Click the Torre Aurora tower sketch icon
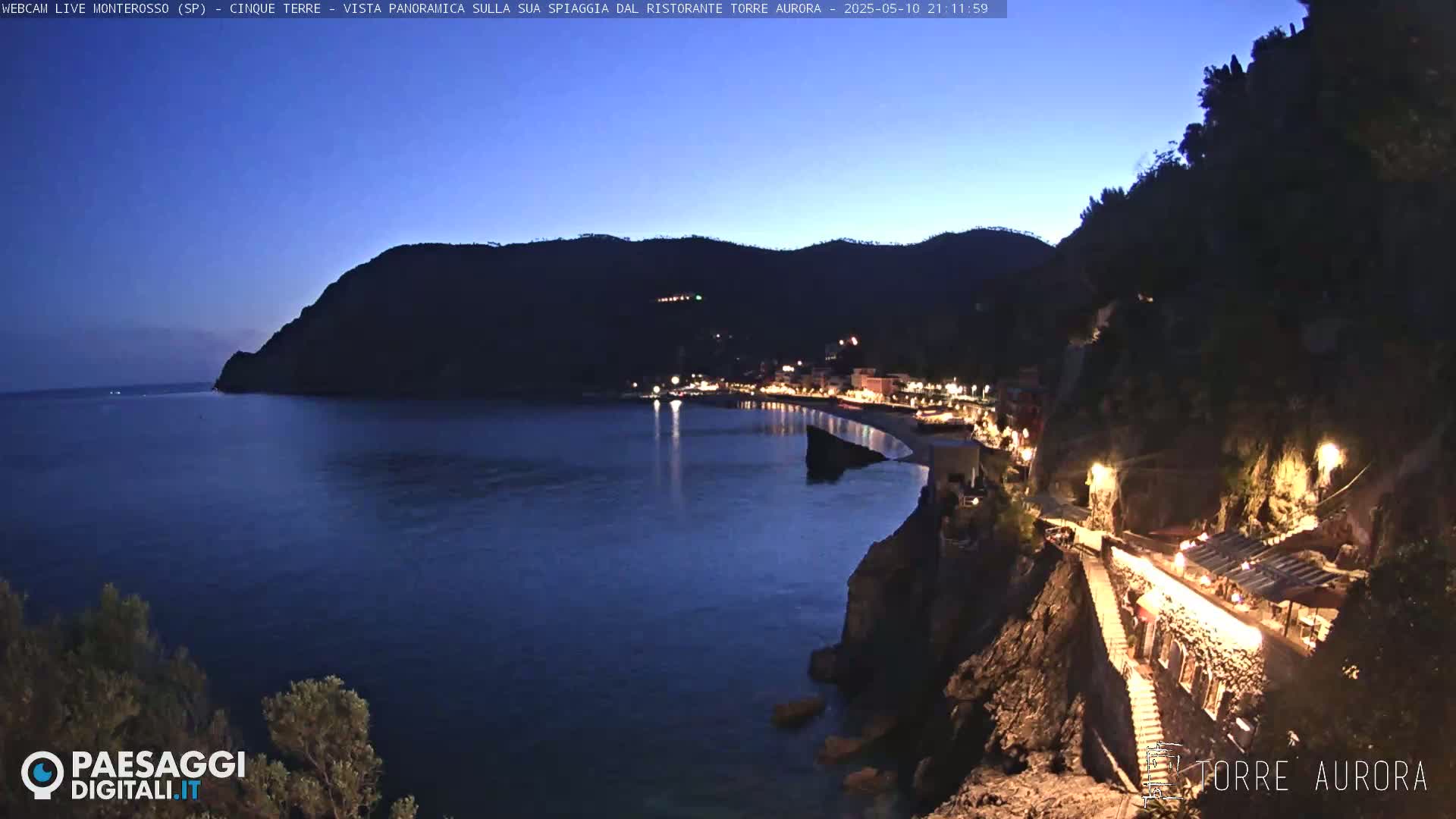The image size is (1456, 819). pyautogui.click(x=1163, y=774)
